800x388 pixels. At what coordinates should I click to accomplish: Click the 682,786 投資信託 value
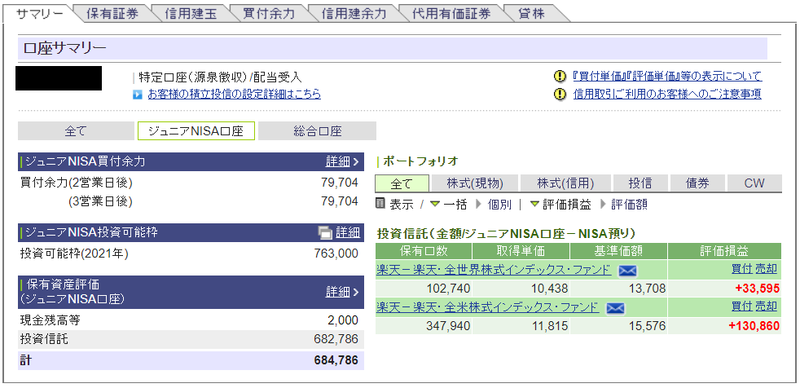coord(336,339)
